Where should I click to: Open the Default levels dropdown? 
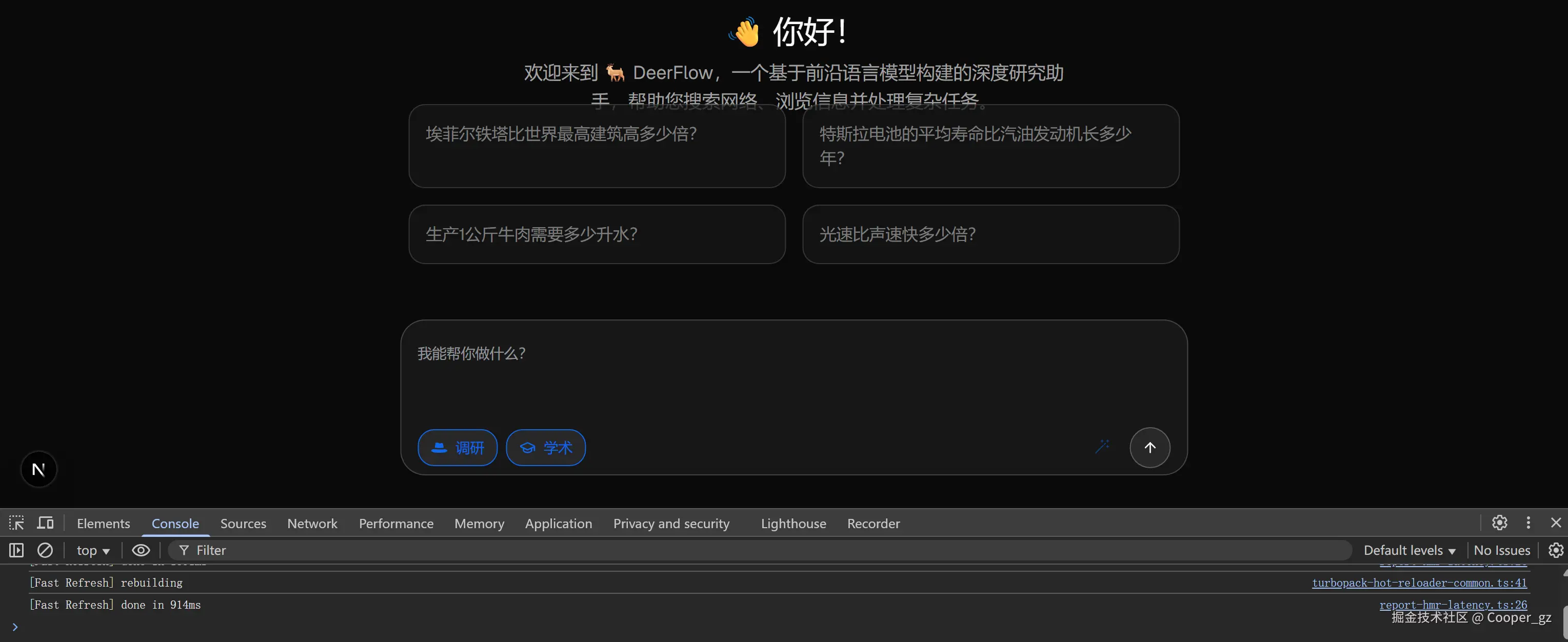[1409, 550]
